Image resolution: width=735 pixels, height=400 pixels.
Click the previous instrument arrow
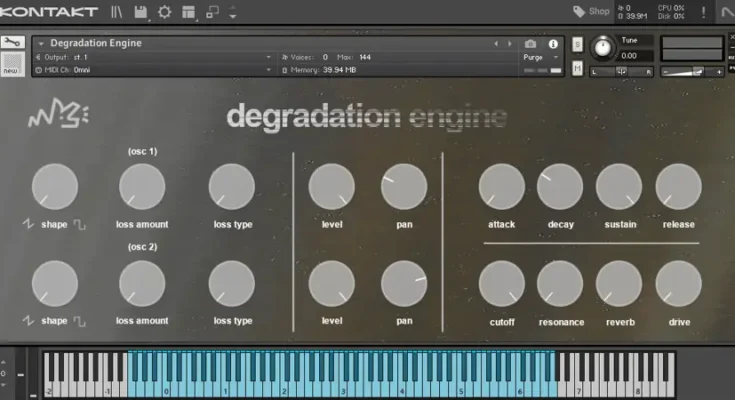497,44
